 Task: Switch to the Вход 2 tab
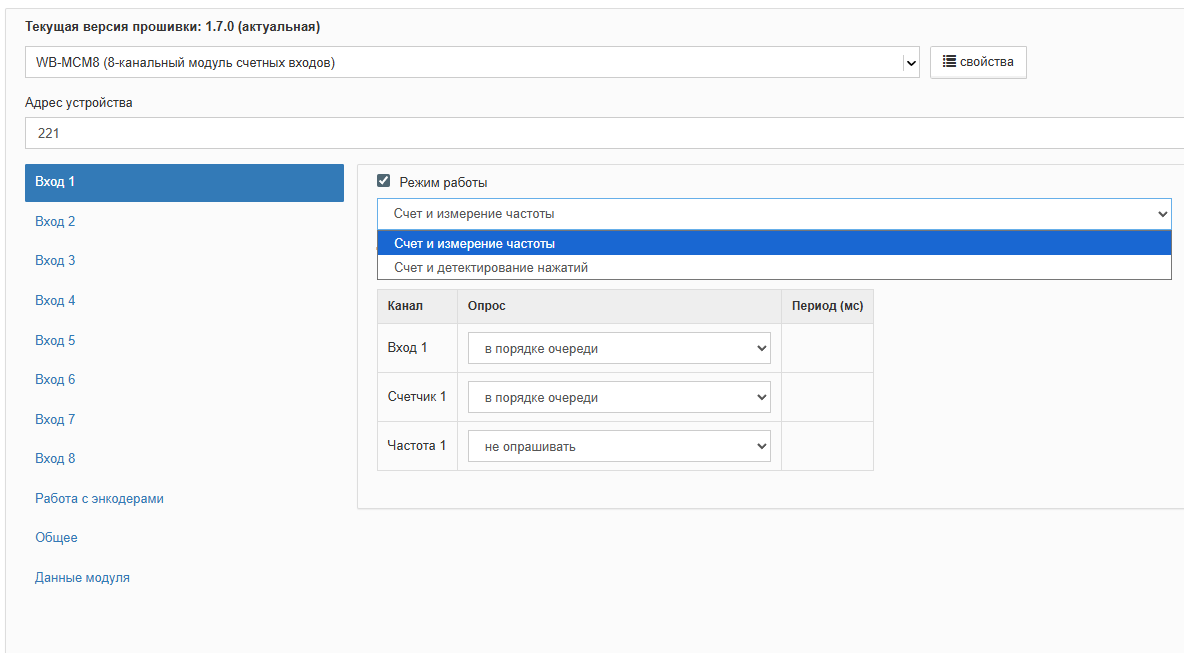pyautogui.click(x=55, y=222)
